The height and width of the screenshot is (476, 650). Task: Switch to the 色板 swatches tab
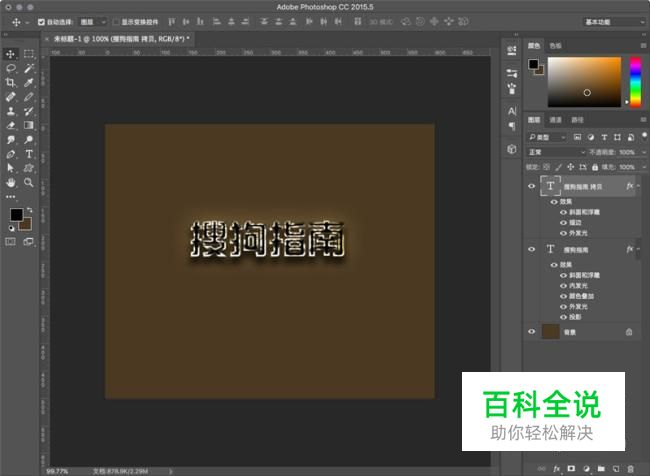(555, 46)
